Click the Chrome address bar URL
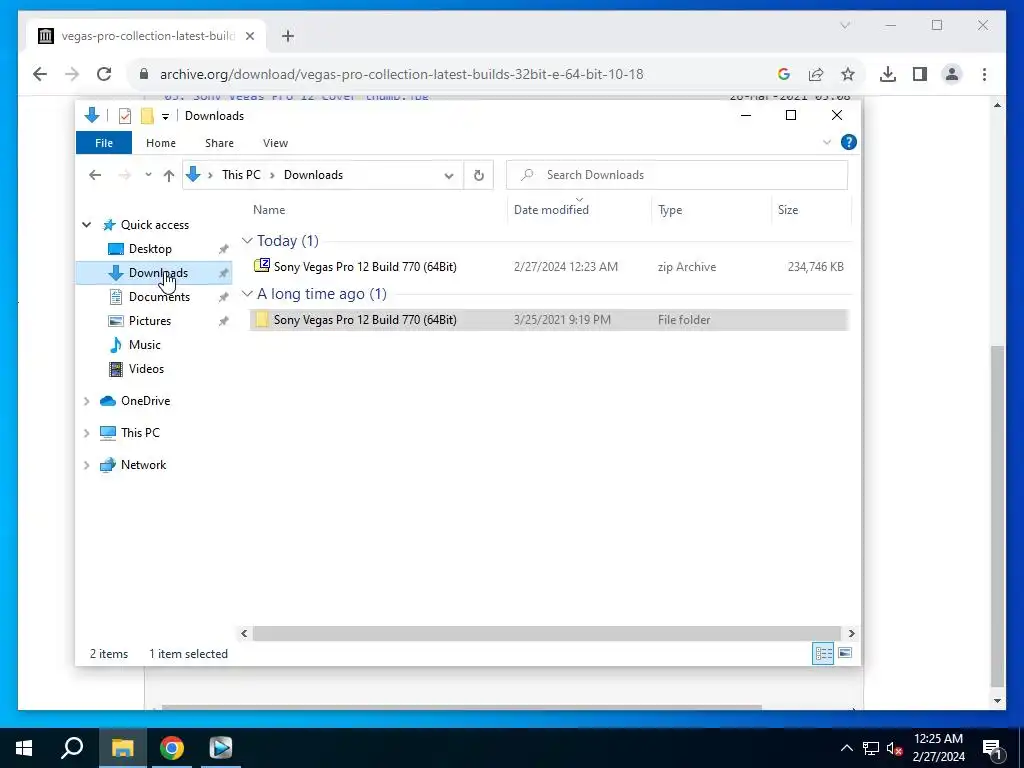The height and width of the screenshot is (768, 1024). pyautogui.click(x=402, y=74)
